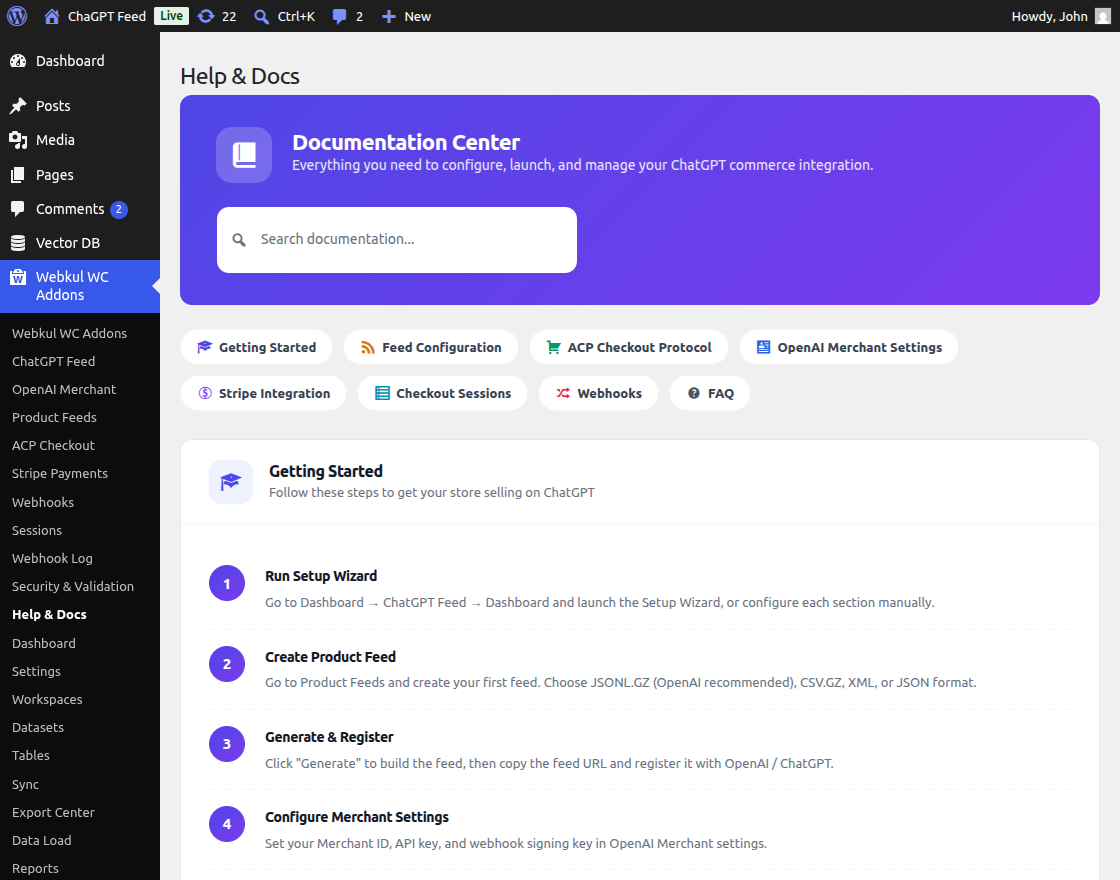This screenshot has width=1120, height=880.
Task: Click step 4 circle for Configure Merchant Settings
Action: point(227,824)
